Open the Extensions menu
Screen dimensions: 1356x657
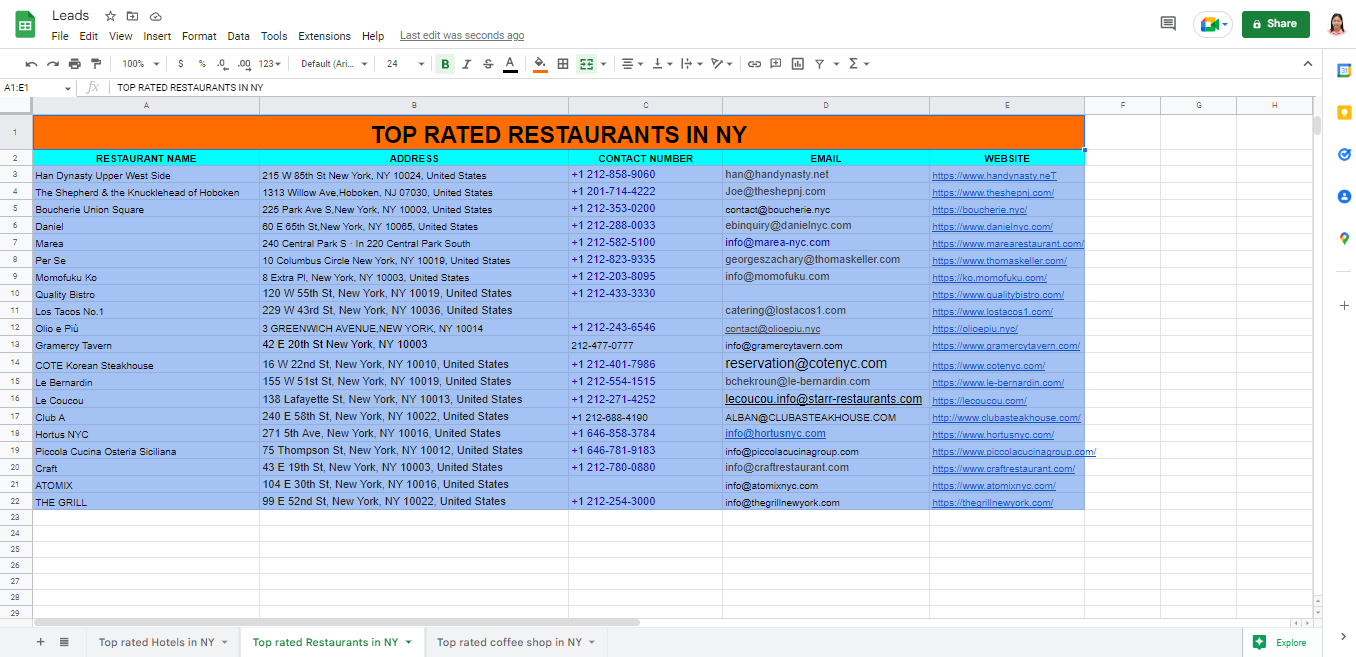(324, 36)
